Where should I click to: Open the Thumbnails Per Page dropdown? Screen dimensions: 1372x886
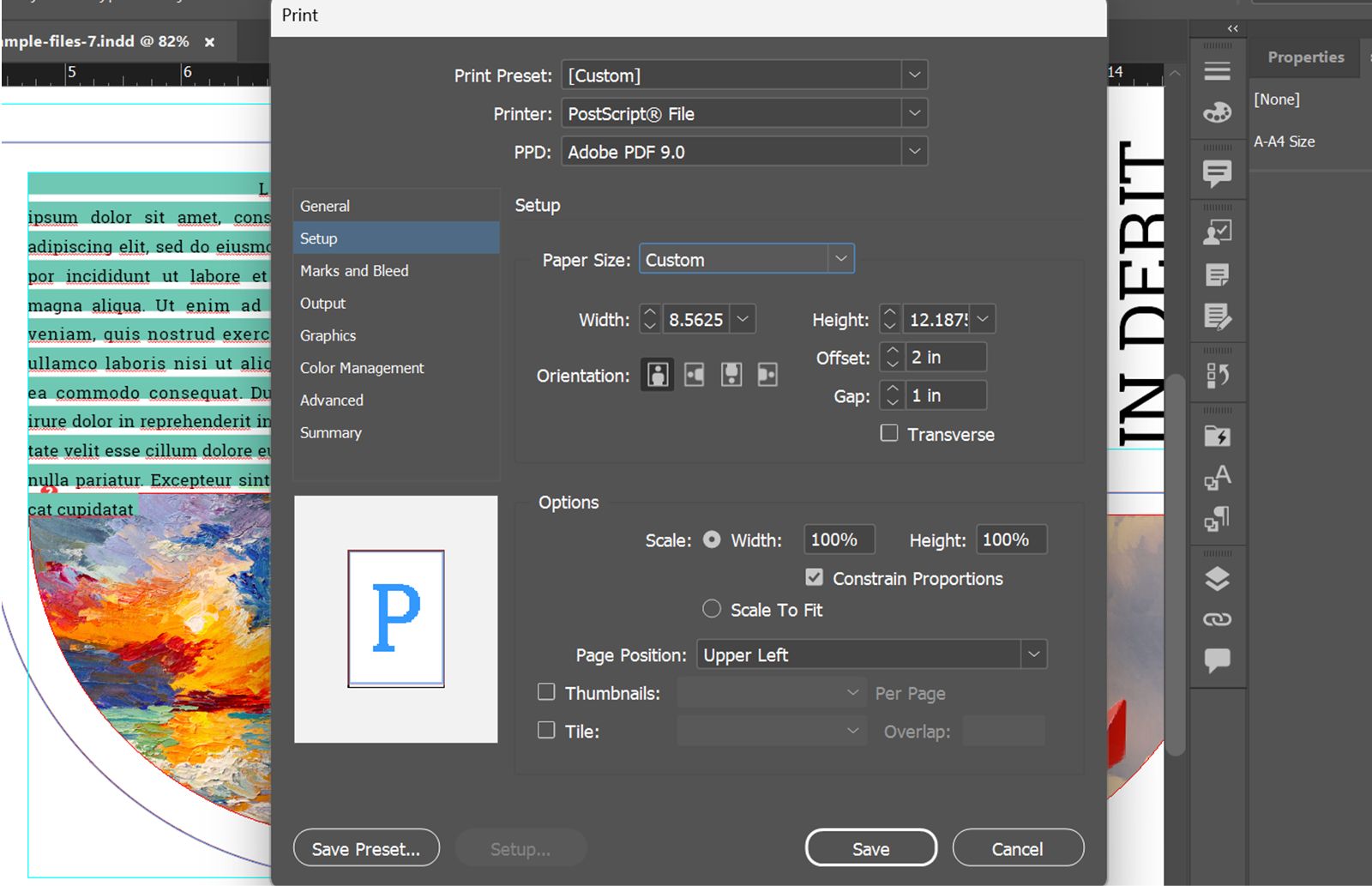[x=772, y=692]
